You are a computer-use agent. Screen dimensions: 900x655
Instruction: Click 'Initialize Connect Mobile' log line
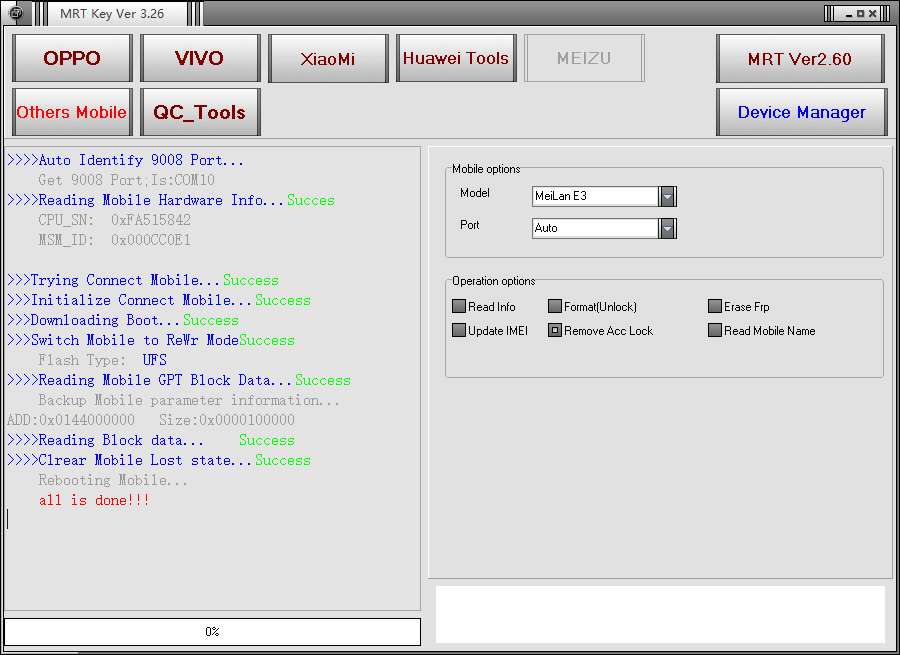click(x=159, y=300)
